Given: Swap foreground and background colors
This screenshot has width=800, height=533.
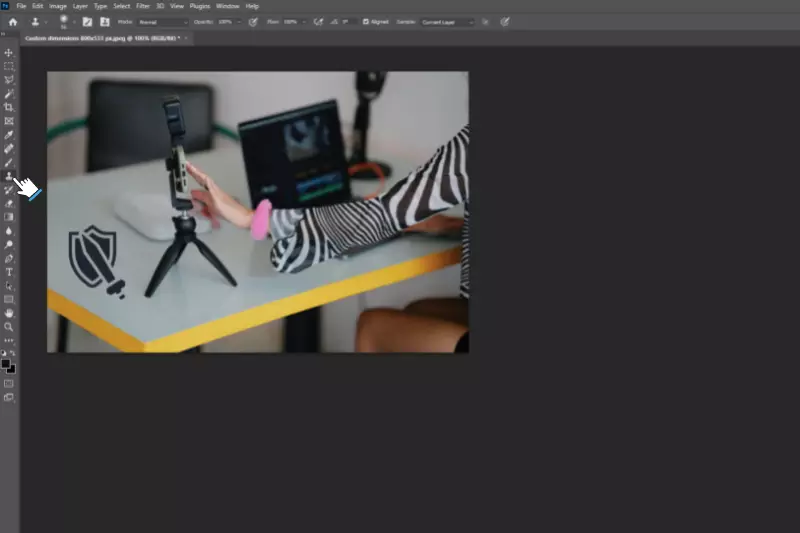Looking at the screenshot, I should coord(13,353).
